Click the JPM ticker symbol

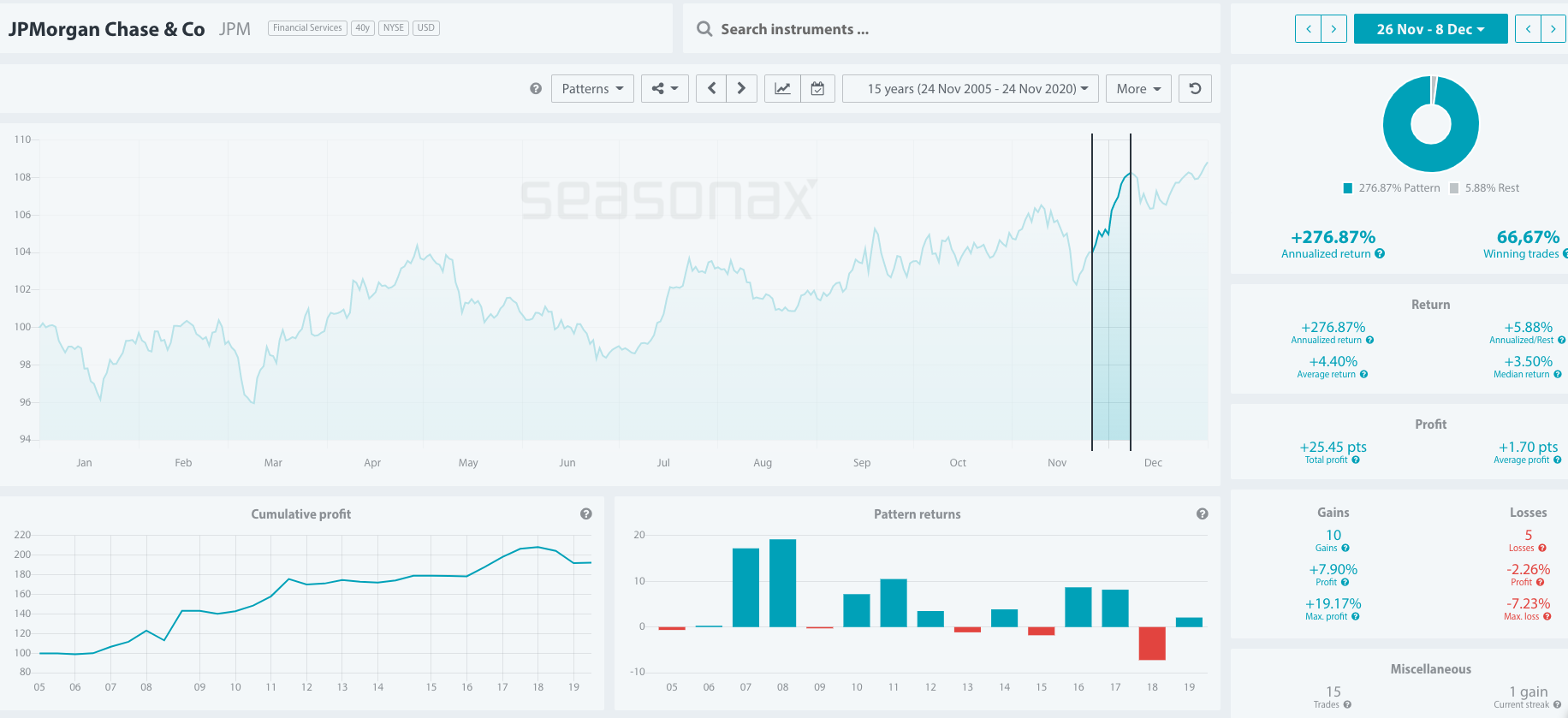[x=235, y=29]
